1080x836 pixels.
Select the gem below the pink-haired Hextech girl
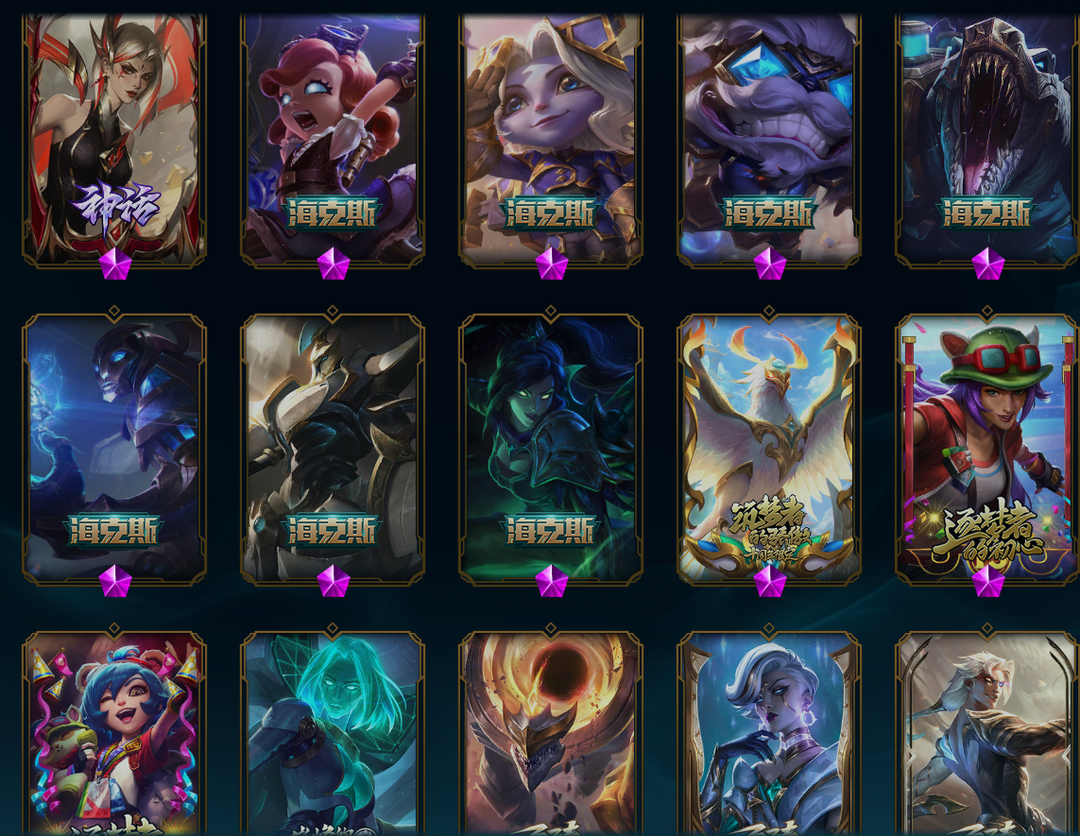click(x=333, y=264)
